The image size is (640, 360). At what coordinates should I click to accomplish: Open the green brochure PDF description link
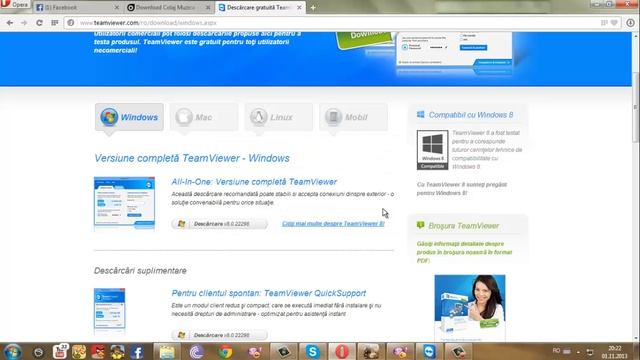point(464,252)
